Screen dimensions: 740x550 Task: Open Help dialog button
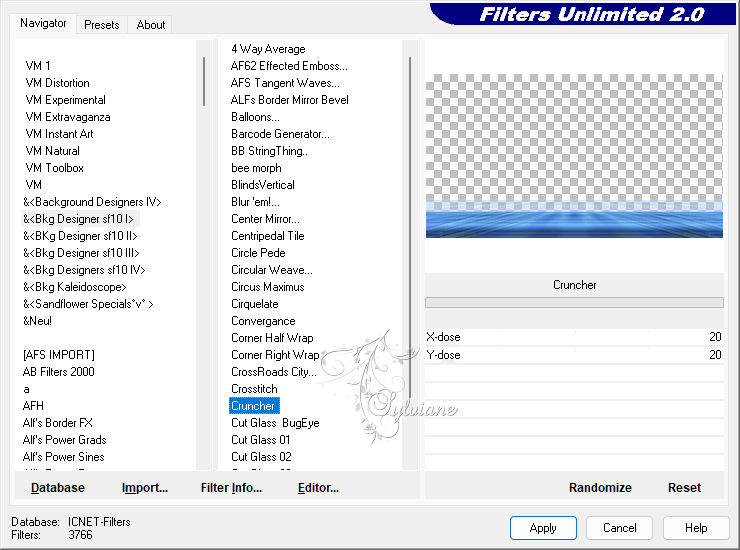click(696, 527)
